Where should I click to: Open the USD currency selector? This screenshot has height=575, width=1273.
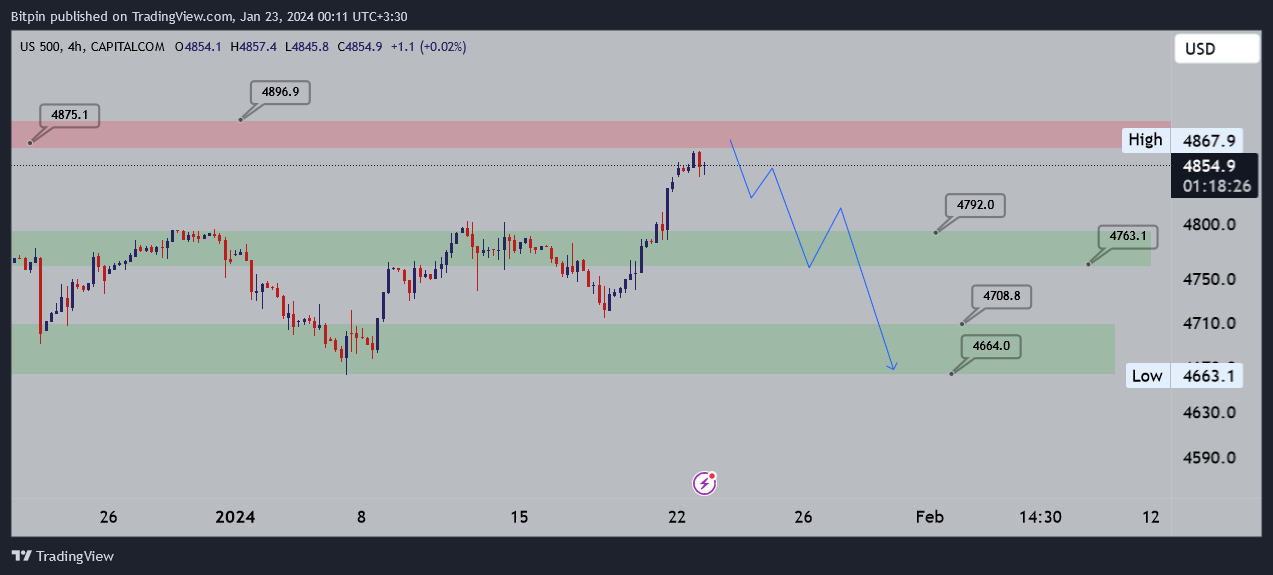coord(1215,48)
